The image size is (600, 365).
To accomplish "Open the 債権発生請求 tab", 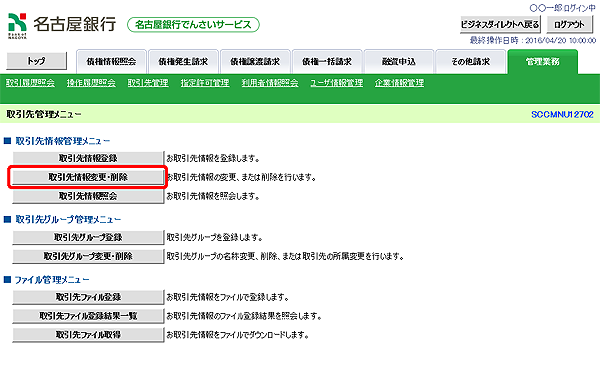I will coord(183,62).
